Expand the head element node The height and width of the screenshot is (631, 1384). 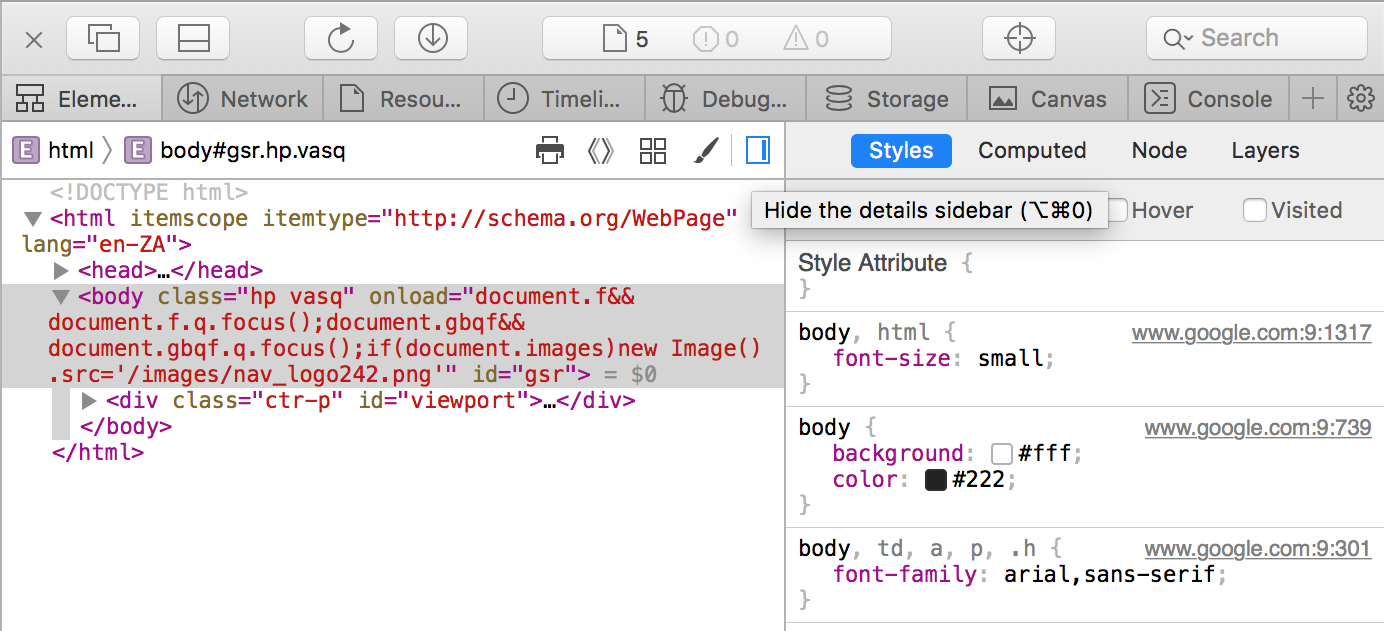[61, 271]
